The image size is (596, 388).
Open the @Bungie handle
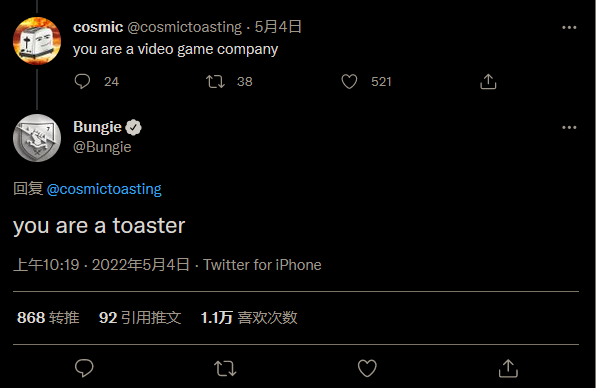click(x=102, y=147)
